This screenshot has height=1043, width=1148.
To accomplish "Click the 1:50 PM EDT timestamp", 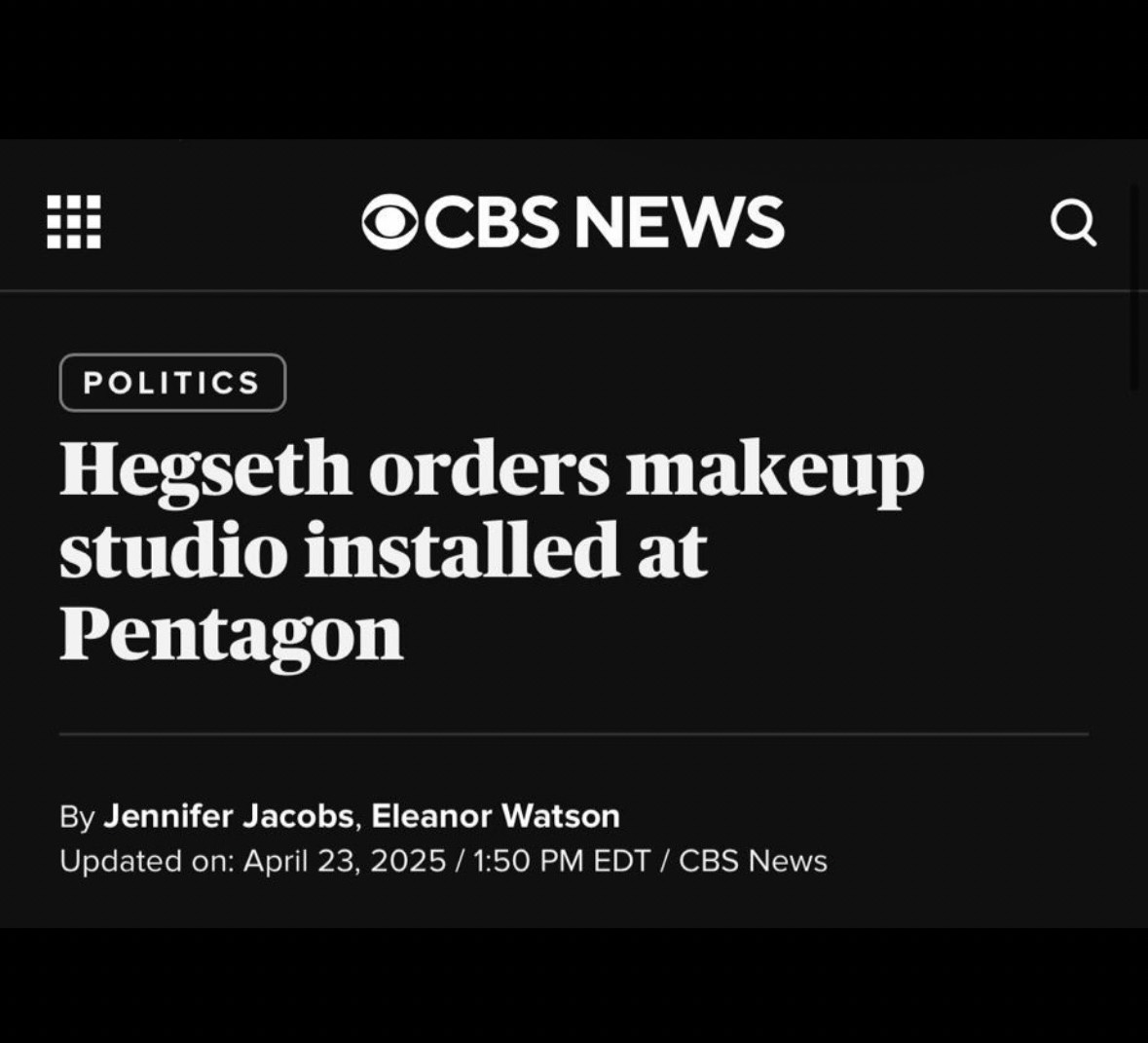I will 562,861.
